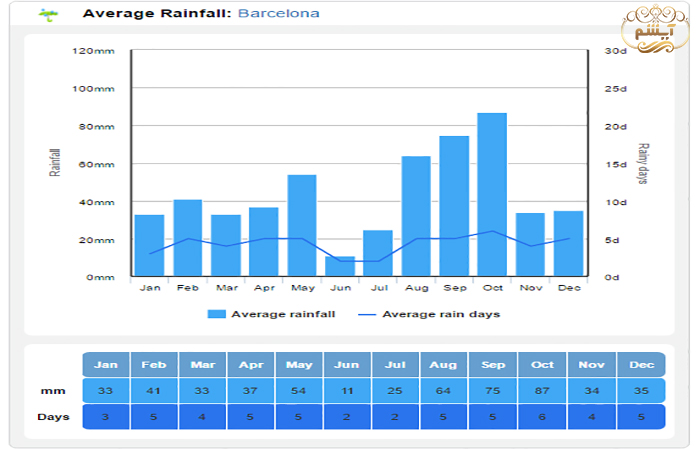Click the 54 mm value for May

(300, 391)
